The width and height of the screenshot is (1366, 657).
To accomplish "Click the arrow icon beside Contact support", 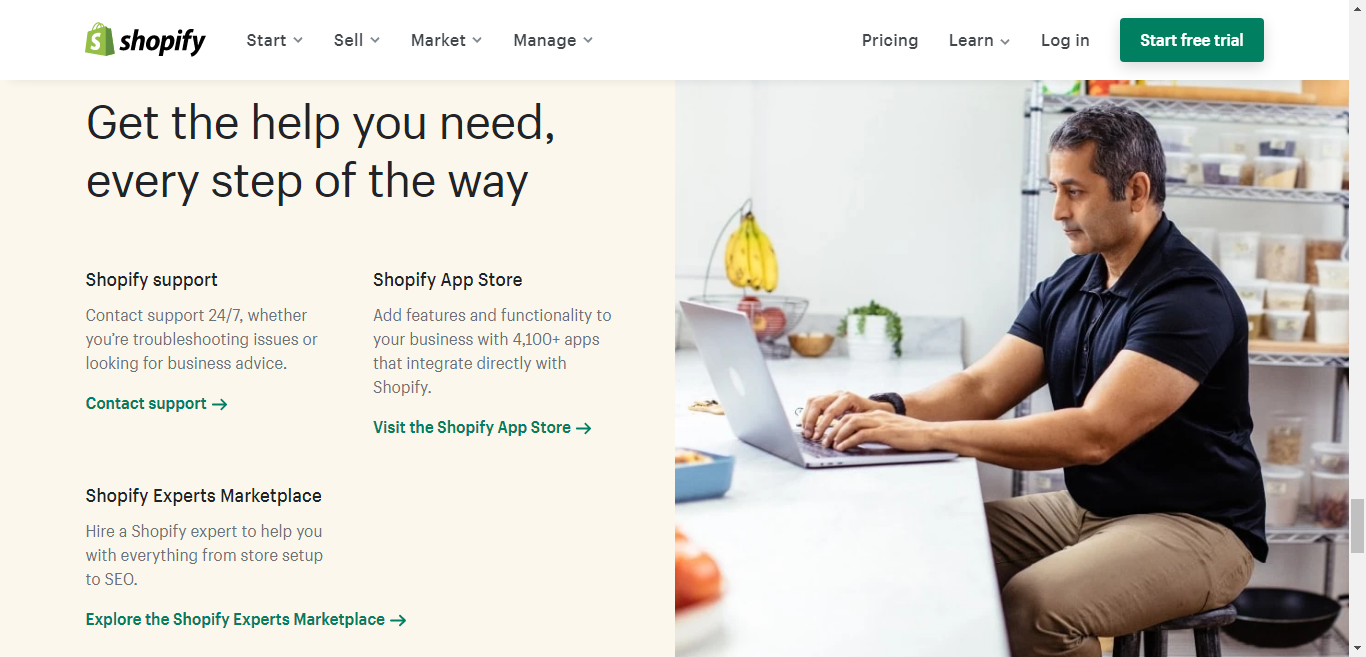I will [x=220, y=404].
